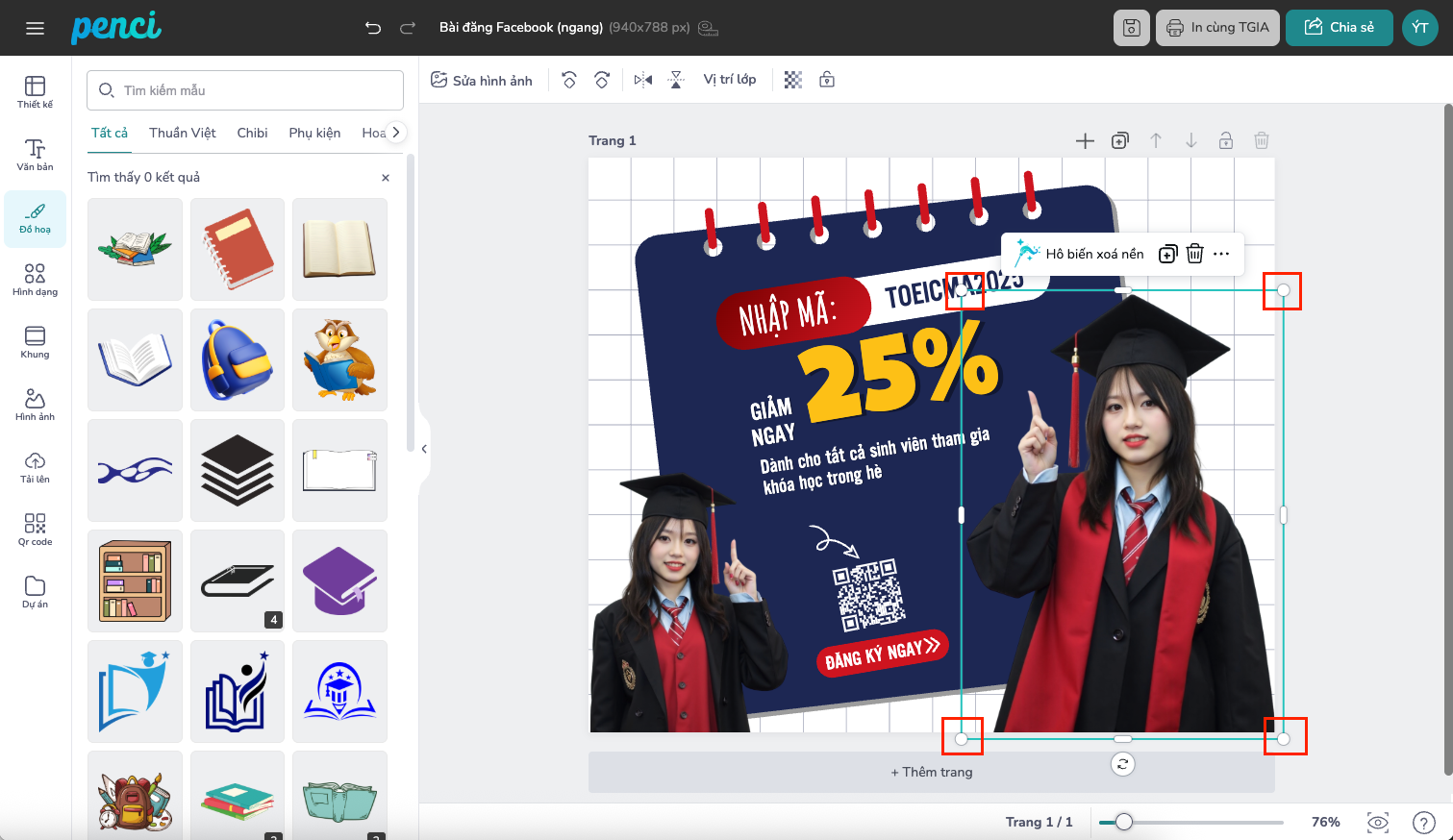
Task: Expand more category tabs with chevron
Action: 395,133
